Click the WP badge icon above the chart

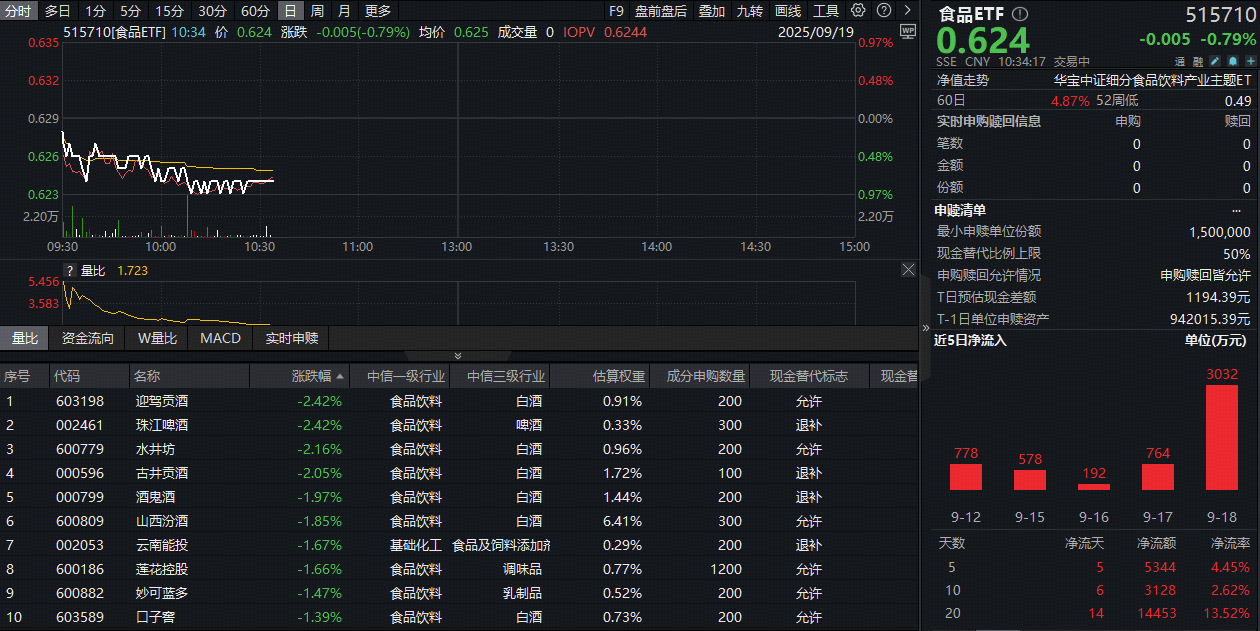tap(908, 31)
